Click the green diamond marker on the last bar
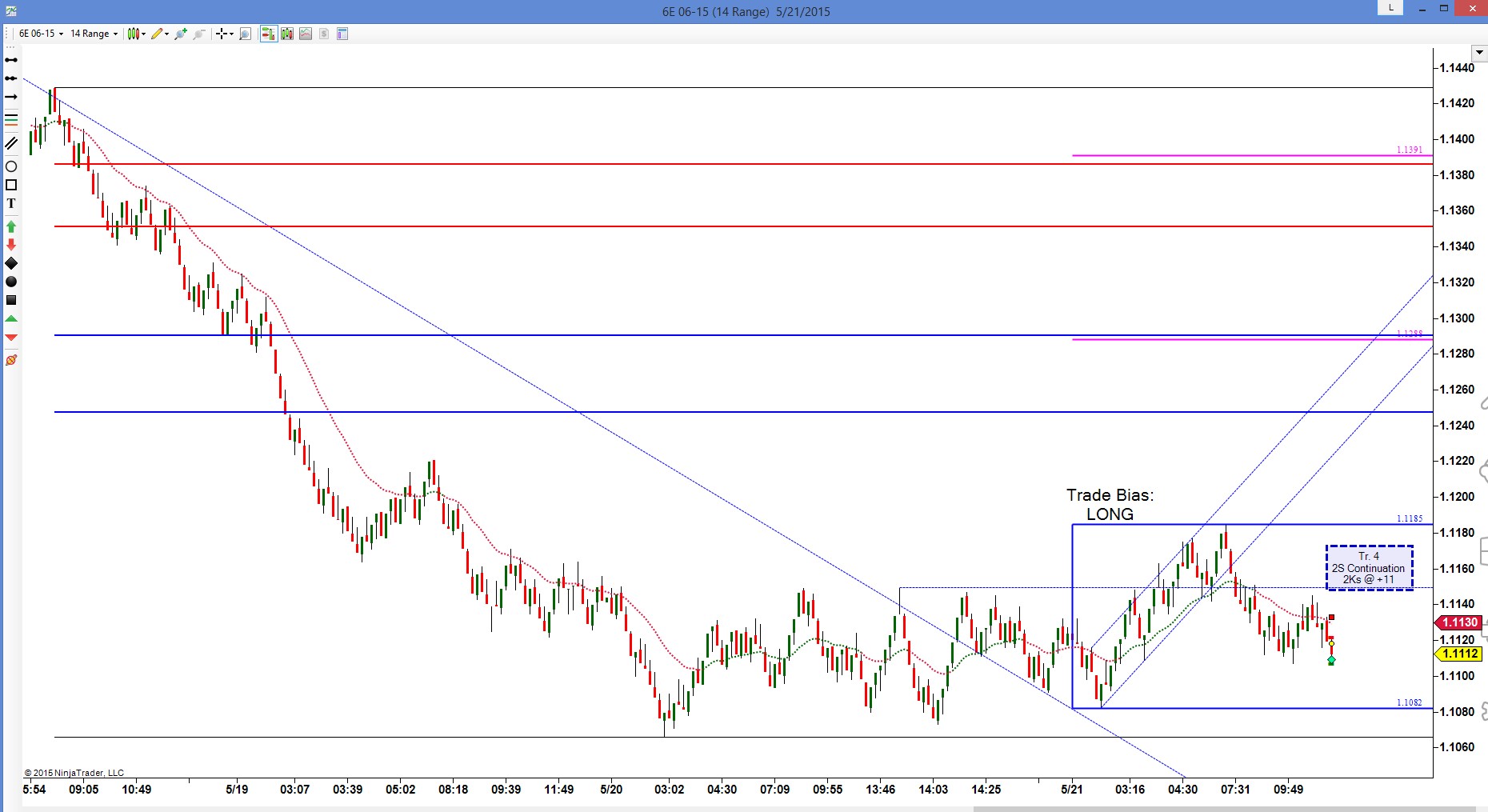 [x=1331, y=661]
